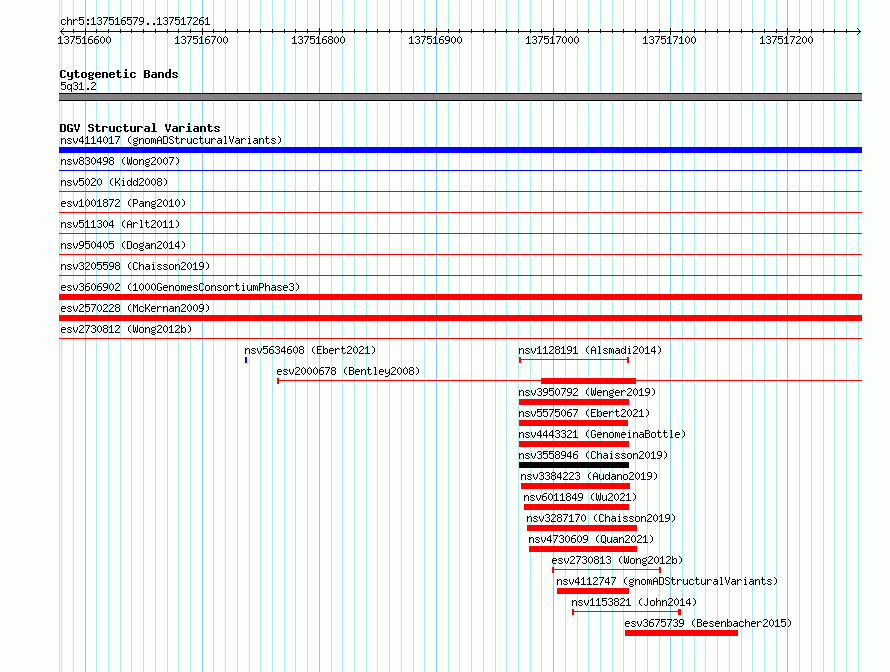The image size is (890, 672).
Task: Click the 5q31.2 band label
Action: pos(78,86)
